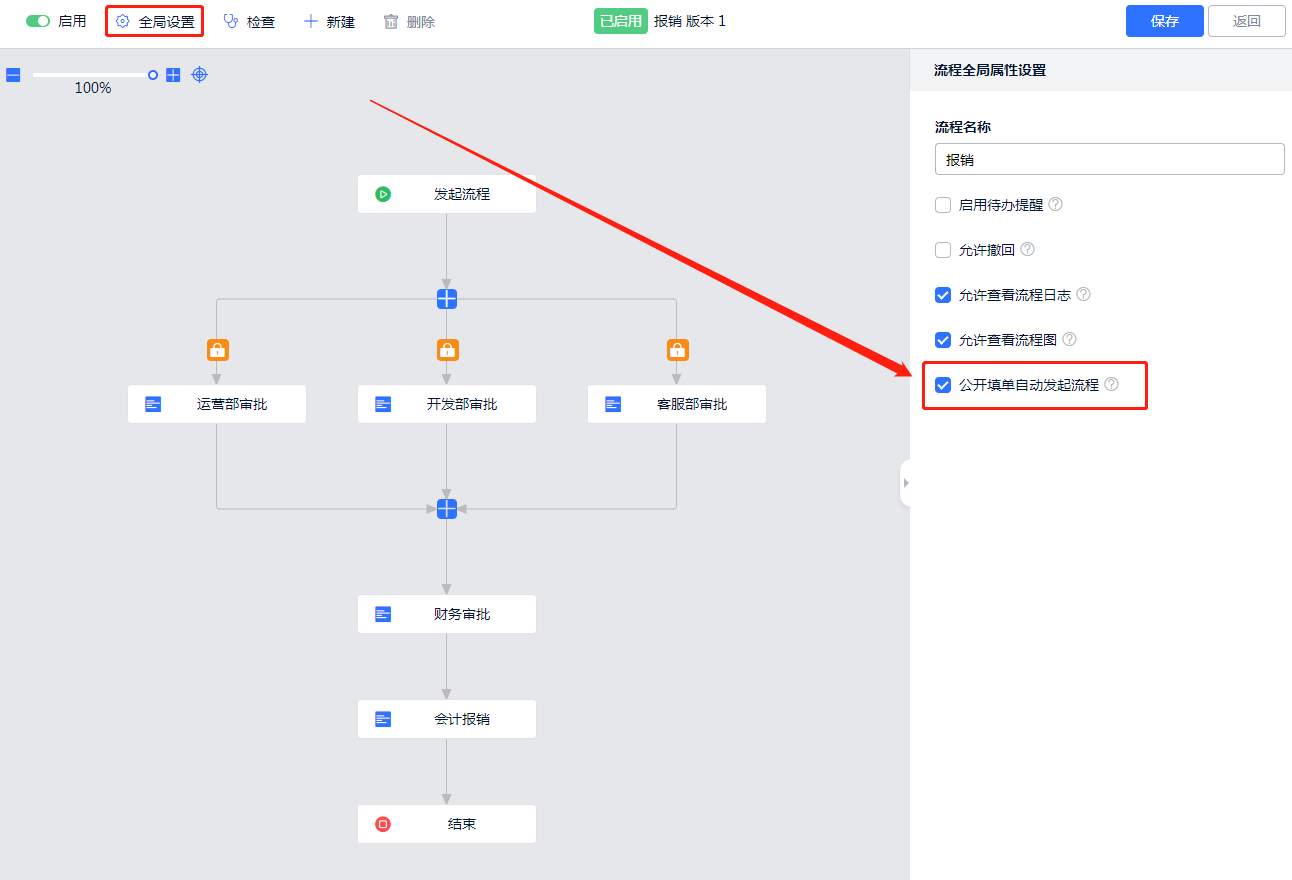Image resolution: width=1292 pixels, height=880 pixels.
Task: Click the orange lock above 客服部审批
Action: coord(677,350)
